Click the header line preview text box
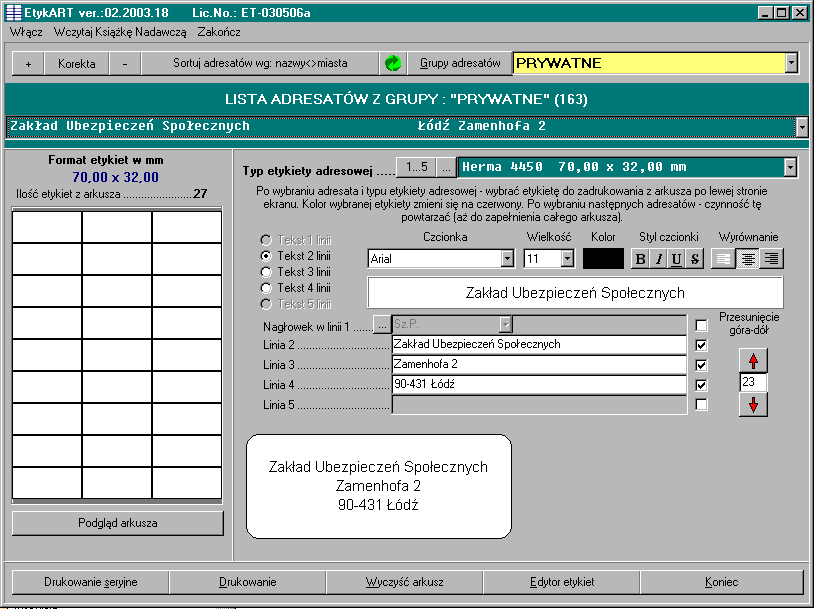This screenshot has width=814, height=609. click(x=575, y=293)
